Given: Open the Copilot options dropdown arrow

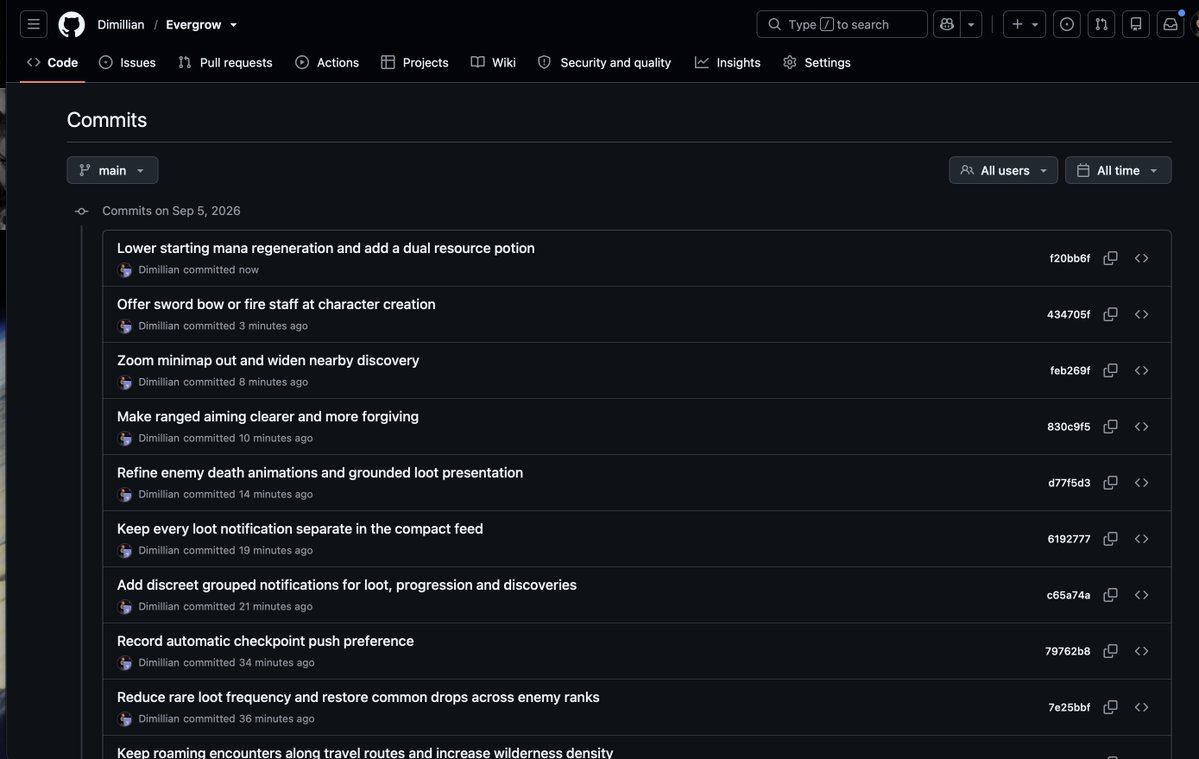Looking at the screenshot, I should [971, 24].
